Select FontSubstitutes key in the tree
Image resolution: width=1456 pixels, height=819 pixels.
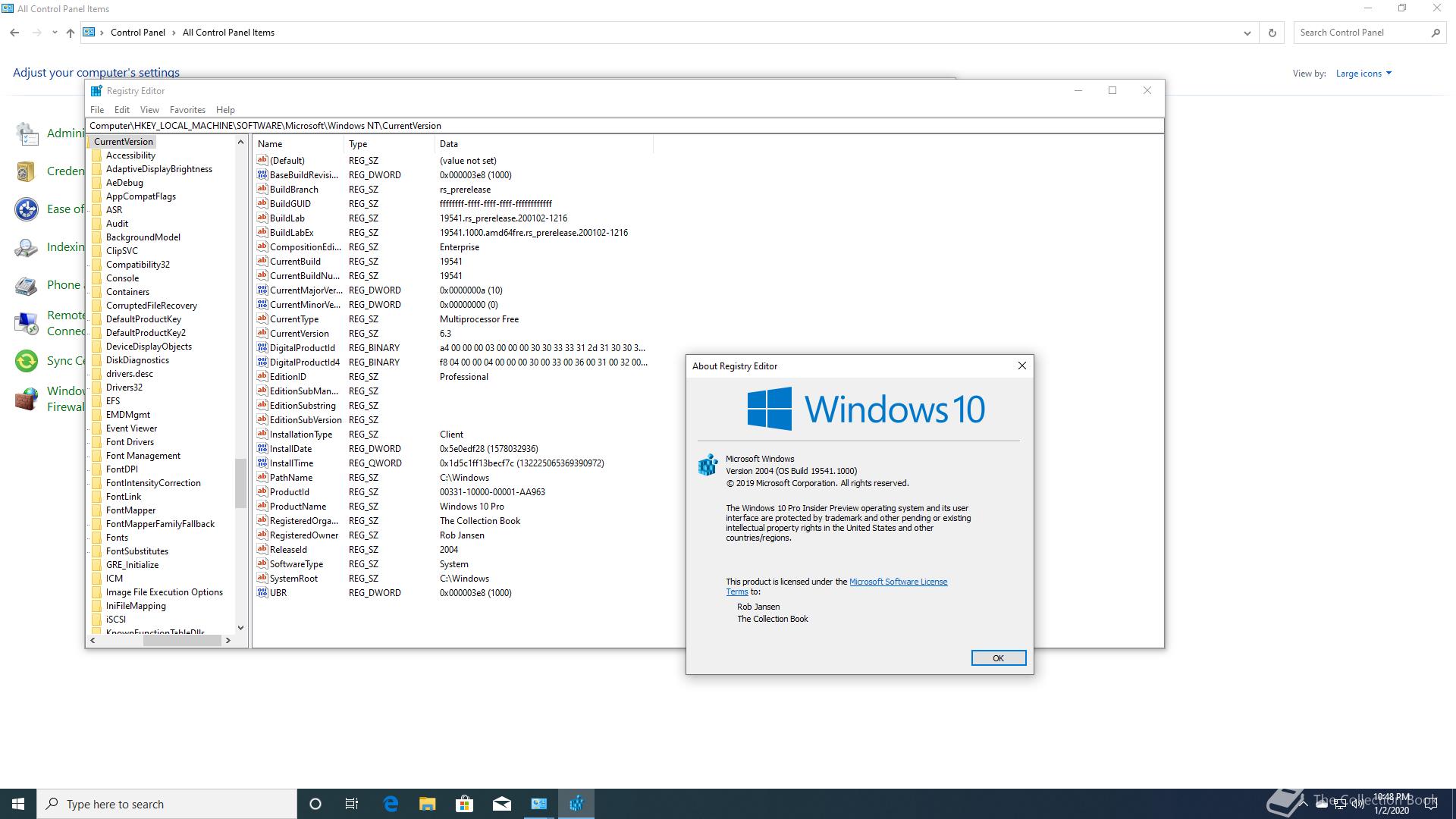(137, 551)
